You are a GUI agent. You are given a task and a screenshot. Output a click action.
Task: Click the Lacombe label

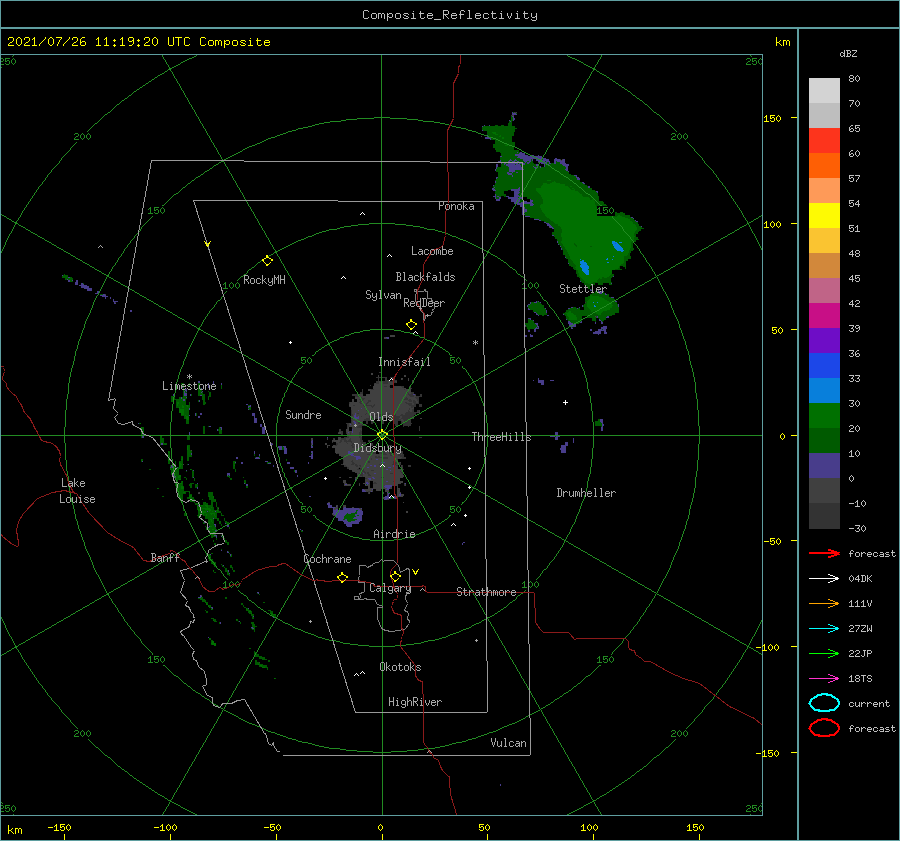pyautogui.click(x=432, y=251)
